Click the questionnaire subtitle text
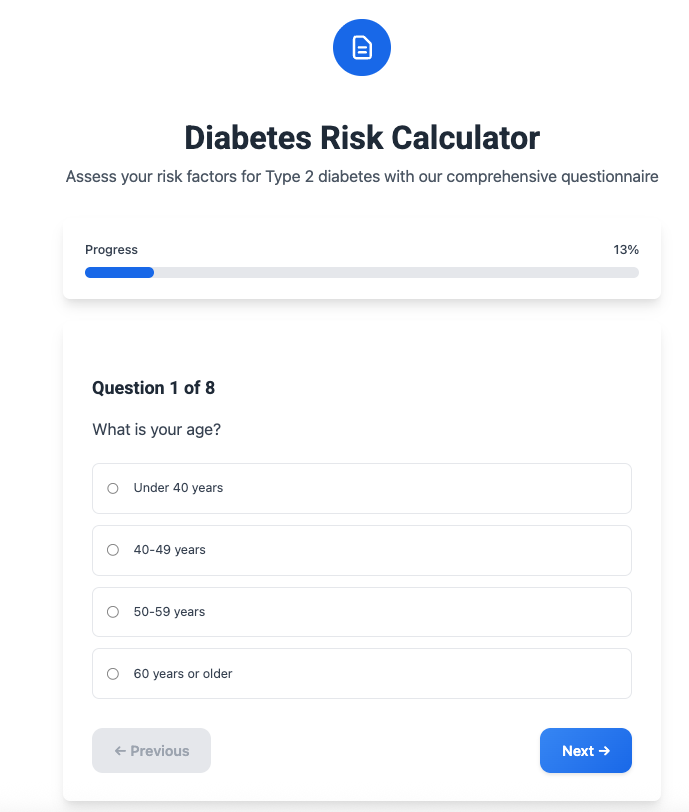Viewport: 689px width, 812px height. pyautogui.click(x=361, y=176)
